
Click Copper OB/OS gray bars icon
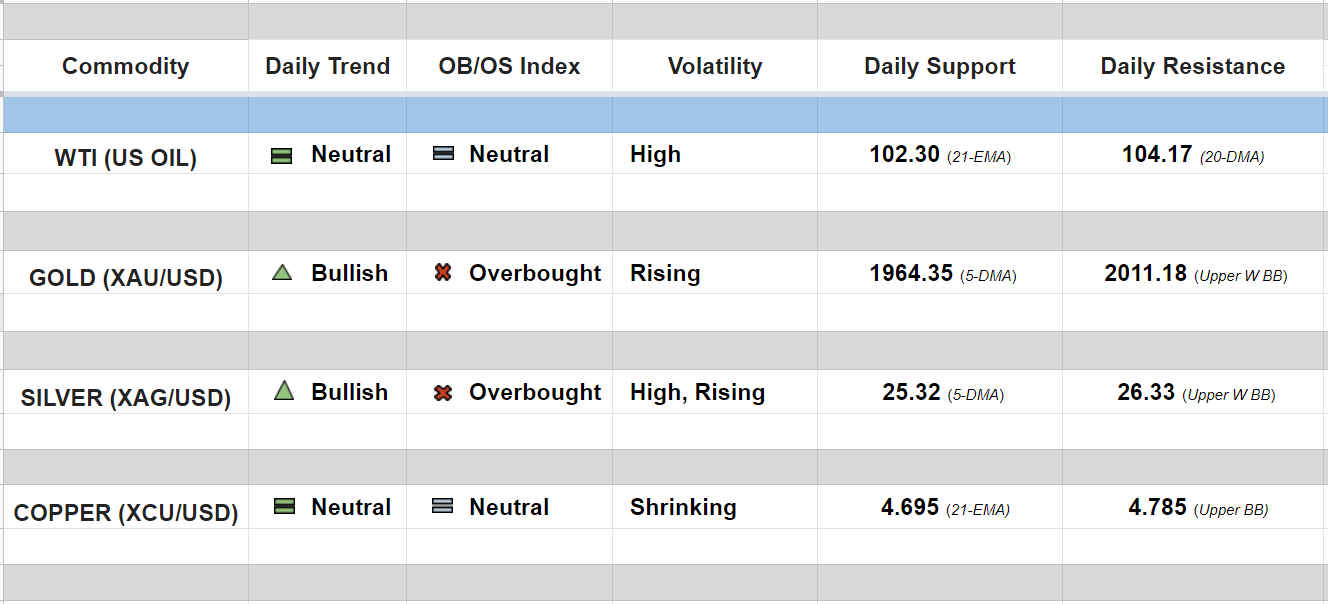coord(442,507)
